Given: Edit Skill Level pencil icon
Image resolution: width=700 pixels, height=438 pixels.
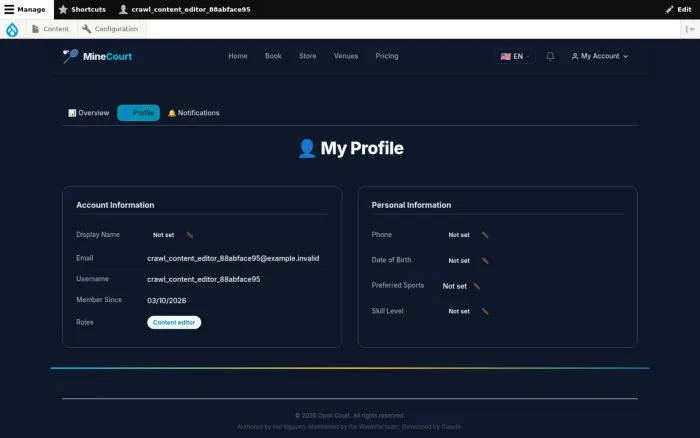Looking at the screenshot, I should [x=485, y=311].
